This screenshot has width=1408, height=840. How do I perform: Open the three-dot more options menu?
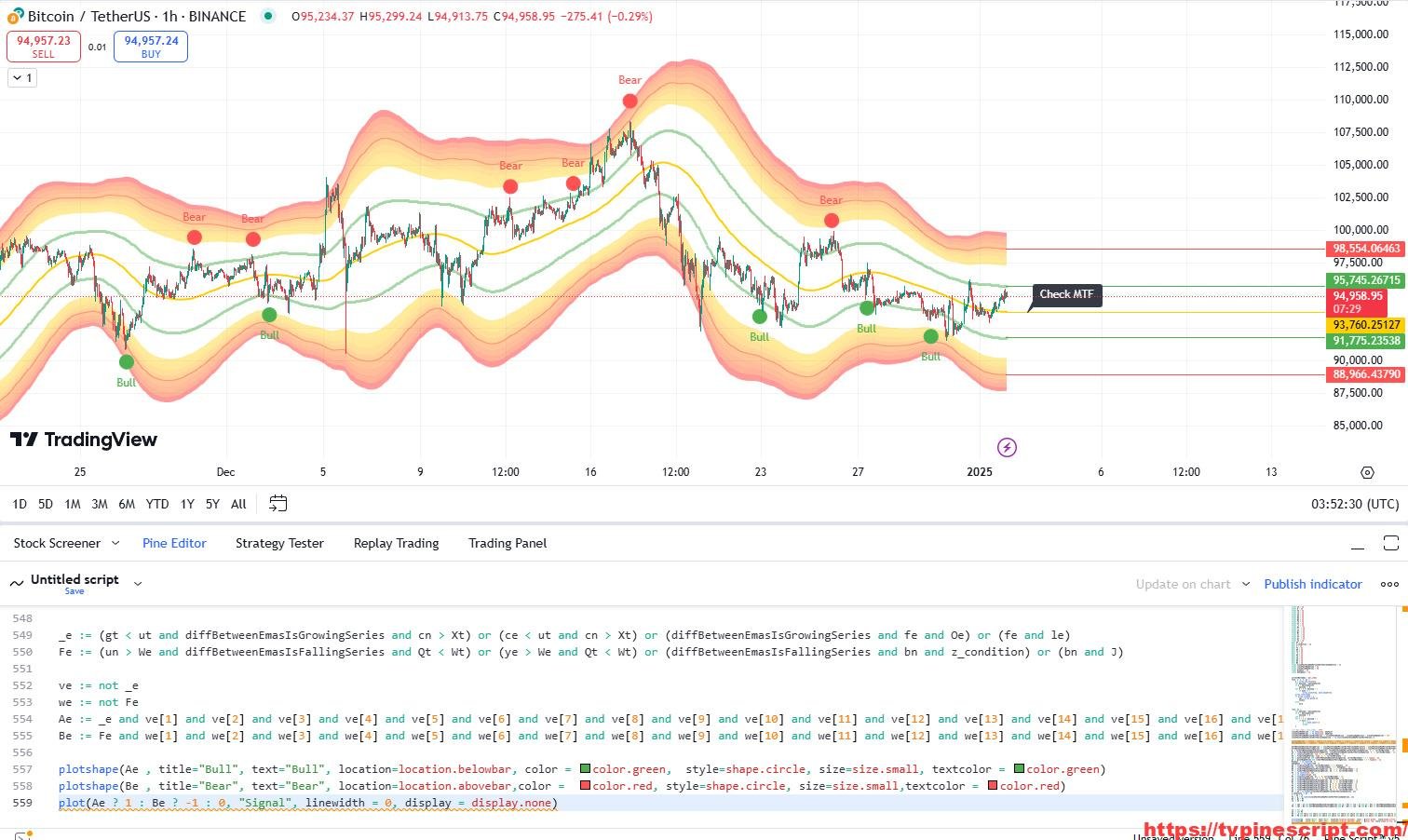click(1389, 584)
